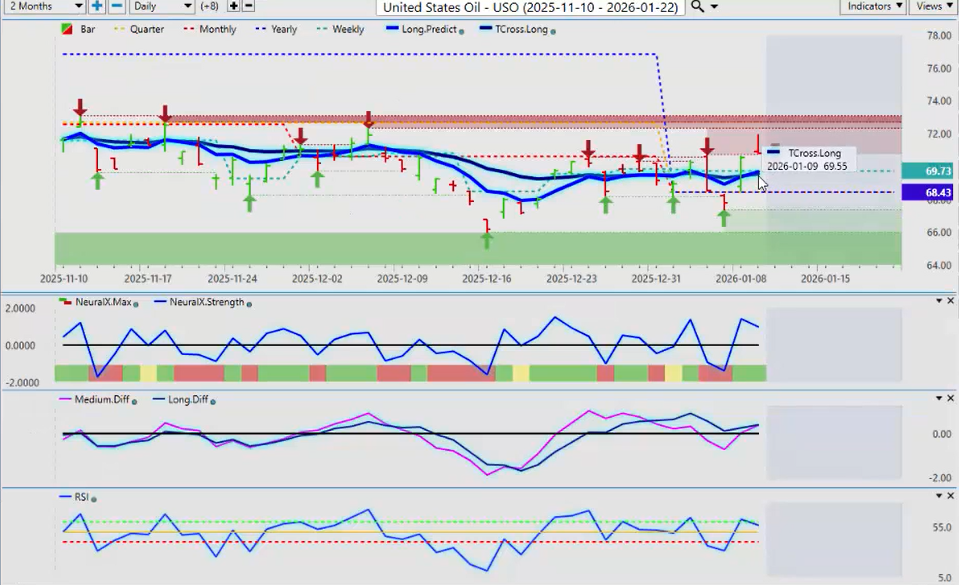Close the RSI indicator panel
959x585 pixels.
click(951, 495)
